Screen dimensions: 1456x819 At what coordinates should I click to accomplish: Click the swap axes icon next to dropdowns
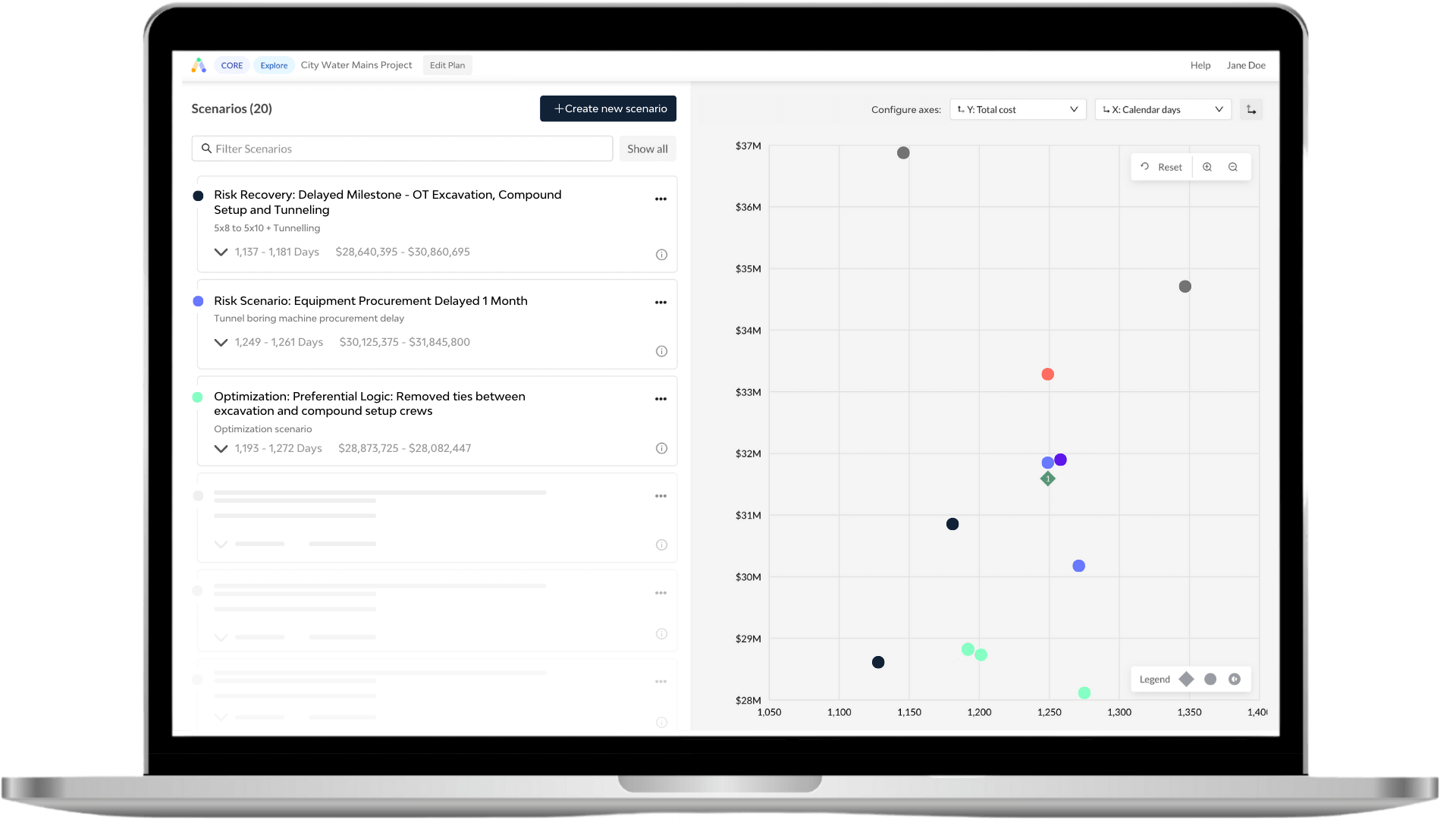[1251, 109]
